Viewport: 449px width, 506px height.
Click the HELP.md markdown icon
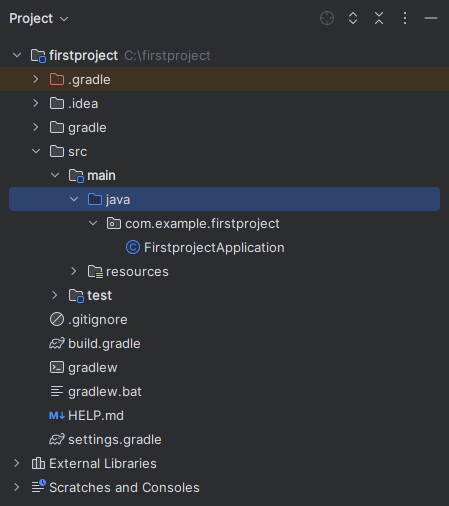[x=57, y=416]
